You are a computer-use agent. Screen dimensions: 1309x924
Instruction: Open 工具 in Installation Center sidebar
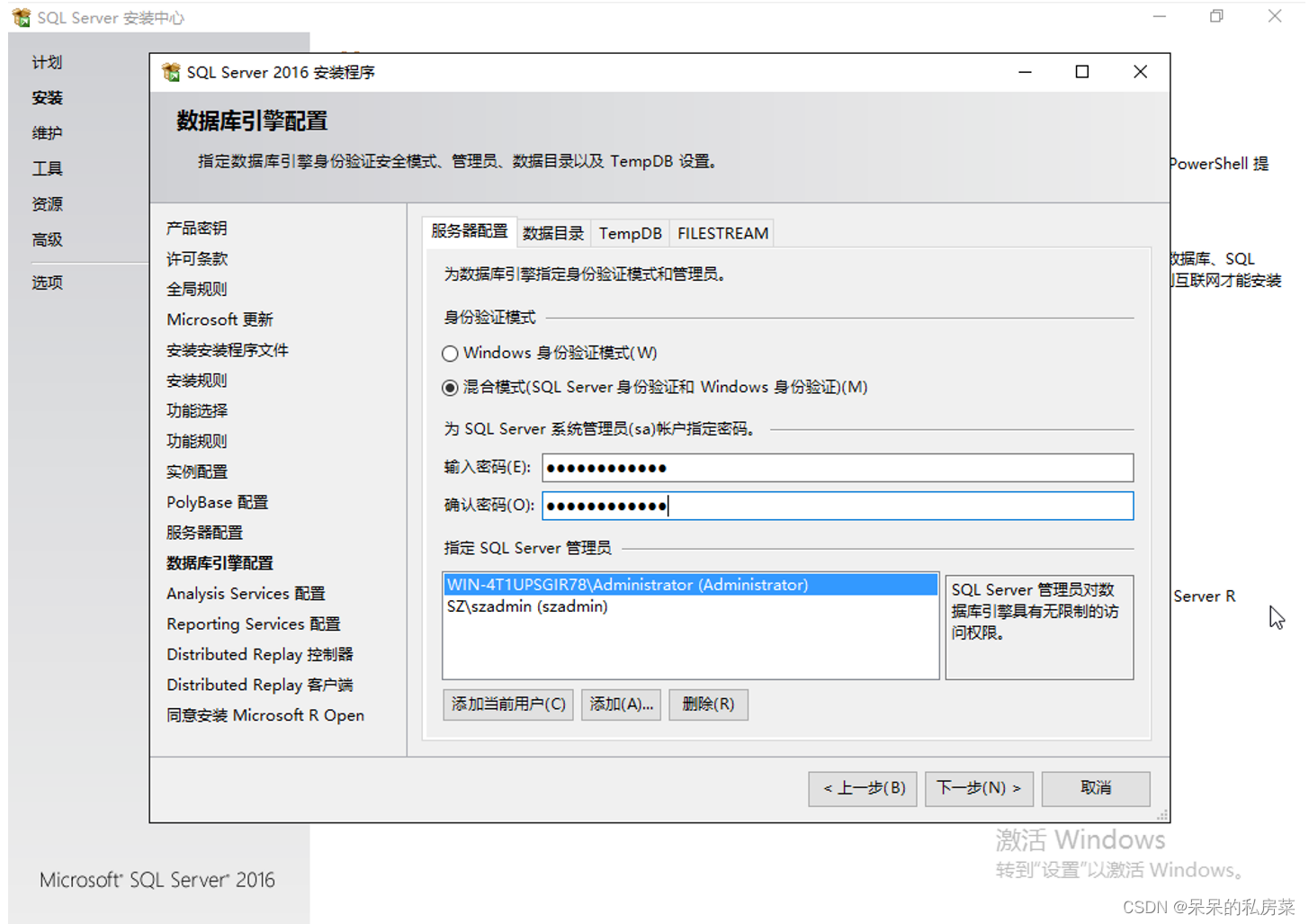(x=47, y=168)
